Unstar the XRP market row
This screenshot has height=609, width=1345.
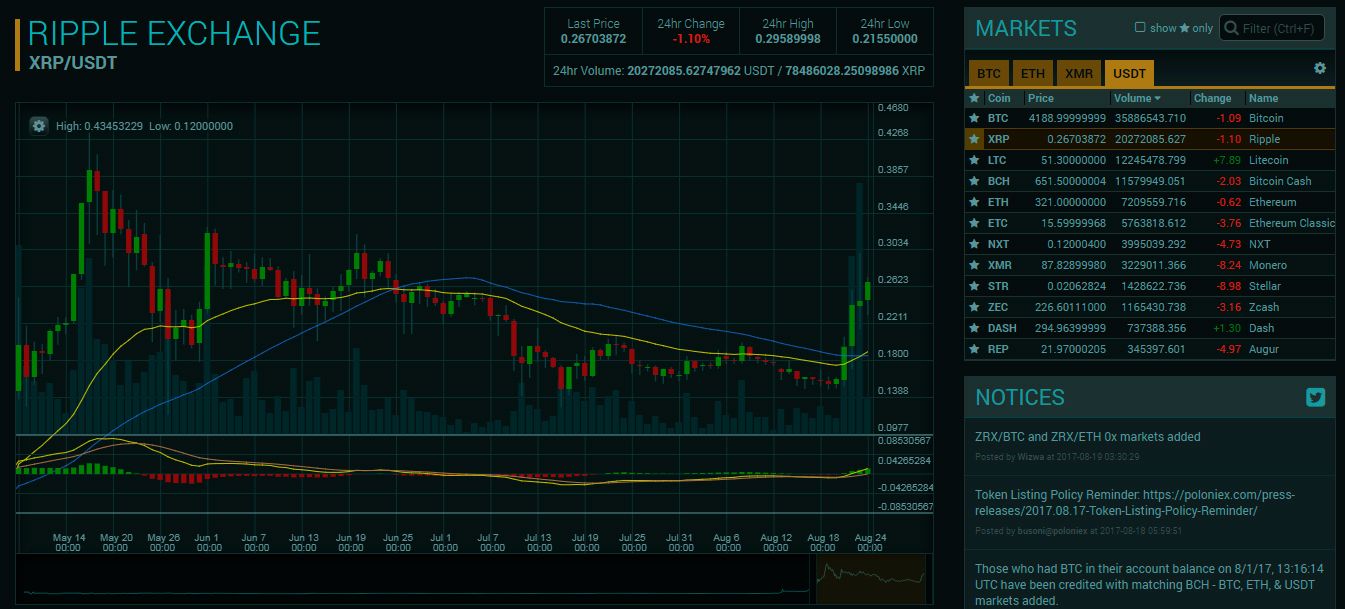coord(974,139)
